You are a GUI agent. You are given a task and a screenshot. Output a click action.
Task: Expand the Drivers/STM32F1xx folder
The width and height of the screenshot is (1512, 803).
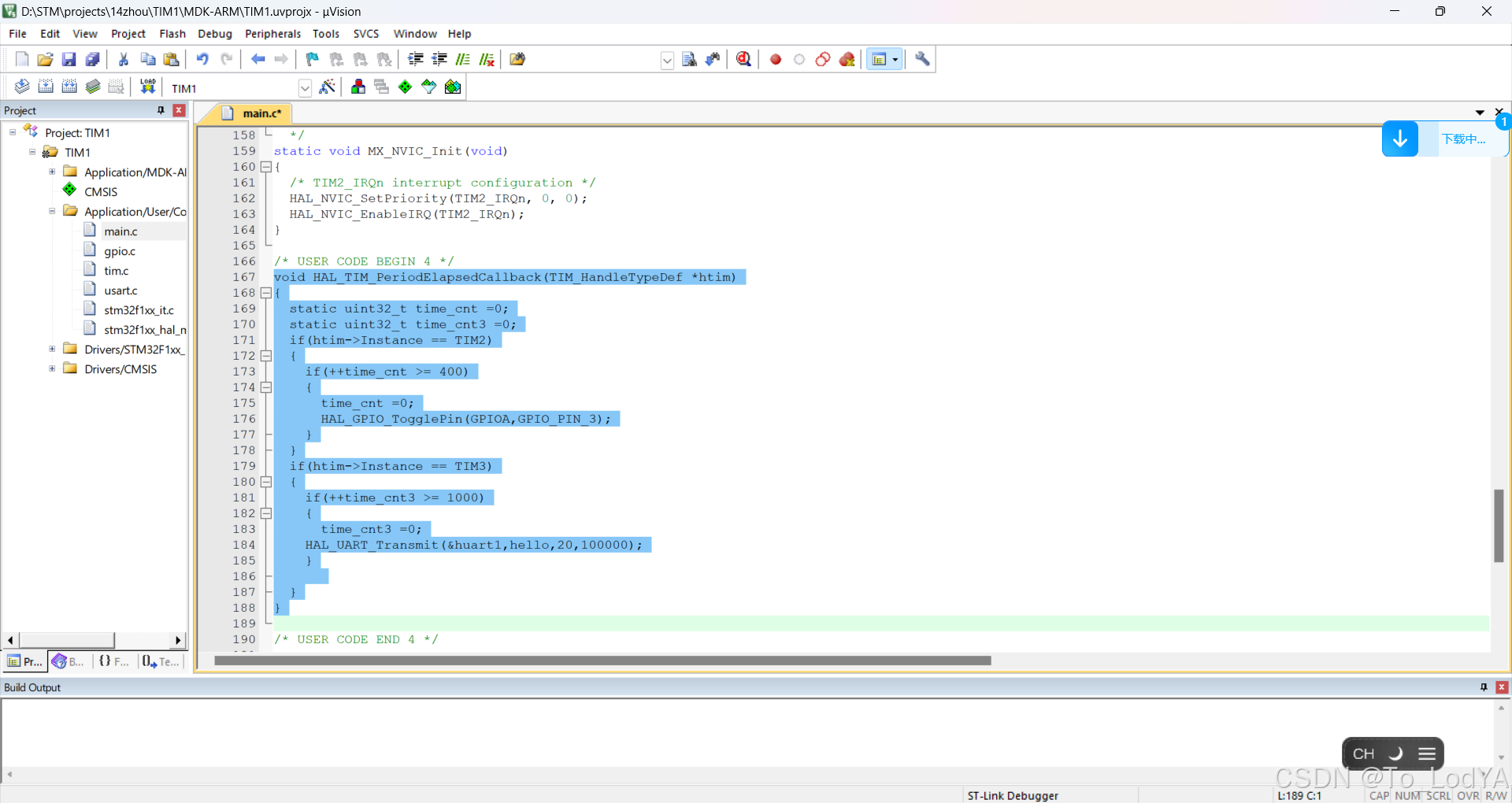tap(52, 349)
